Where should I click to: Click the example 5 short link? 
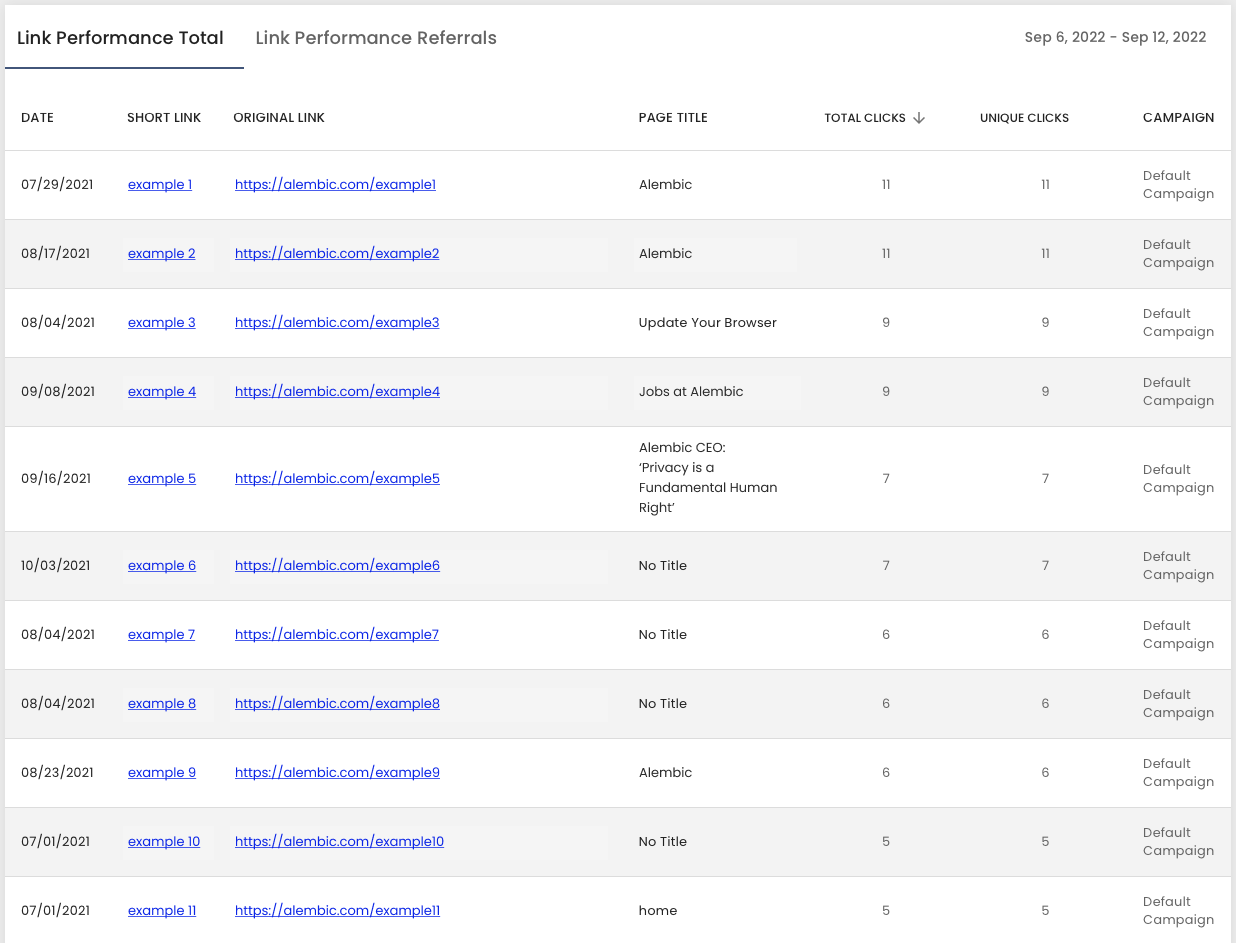(x=162, y=479)
